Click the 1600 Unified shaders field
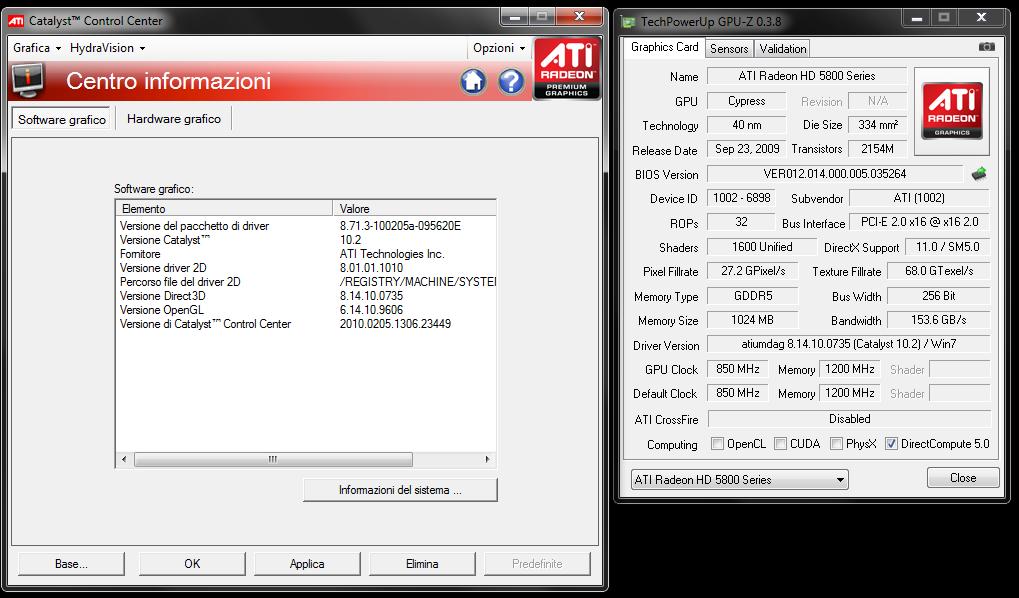The height and width of the screenshot is (598, 1019). point(762,247)
